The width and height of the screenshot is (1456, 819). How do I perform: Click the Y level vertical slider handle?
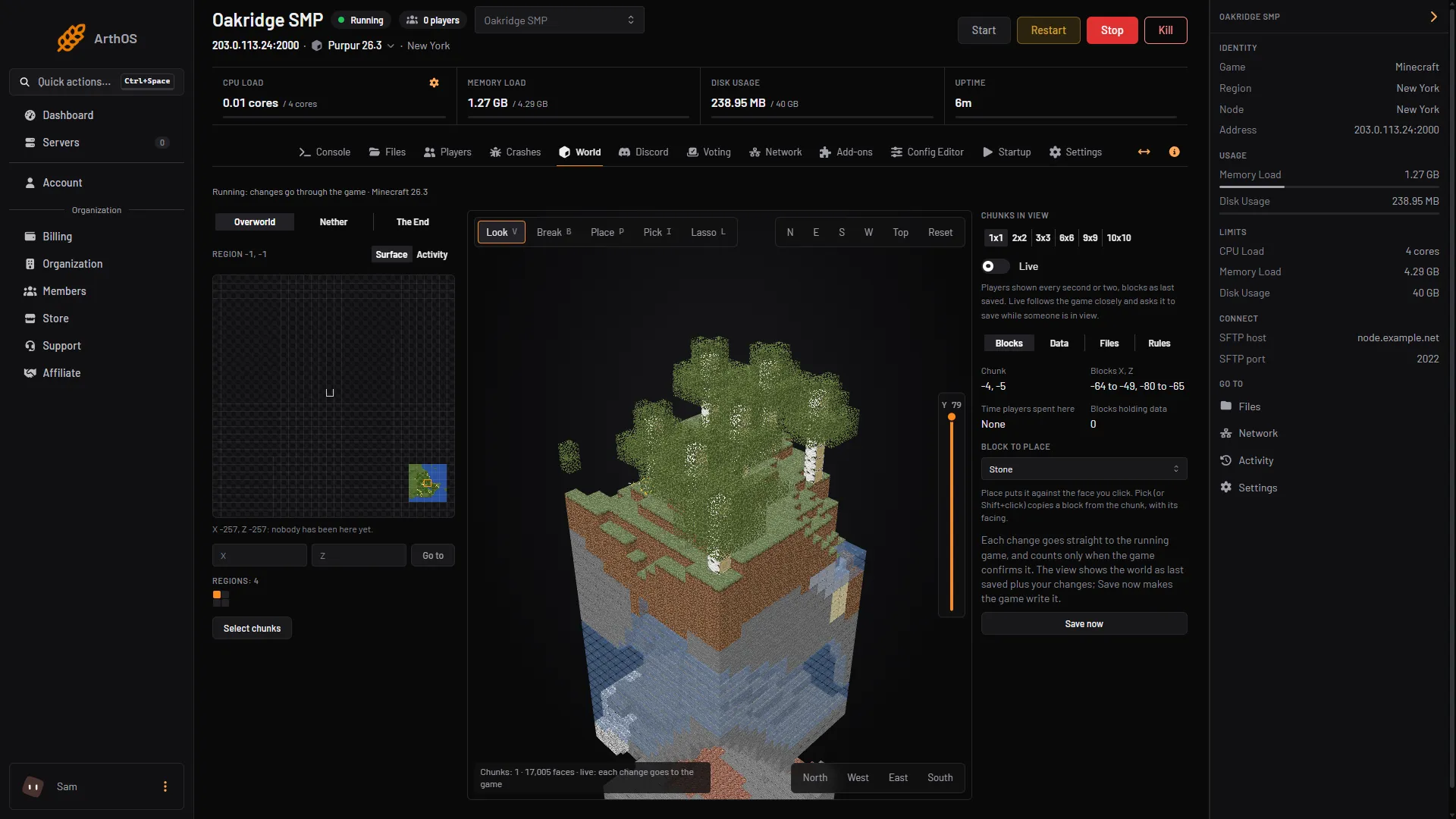point(952,417)
